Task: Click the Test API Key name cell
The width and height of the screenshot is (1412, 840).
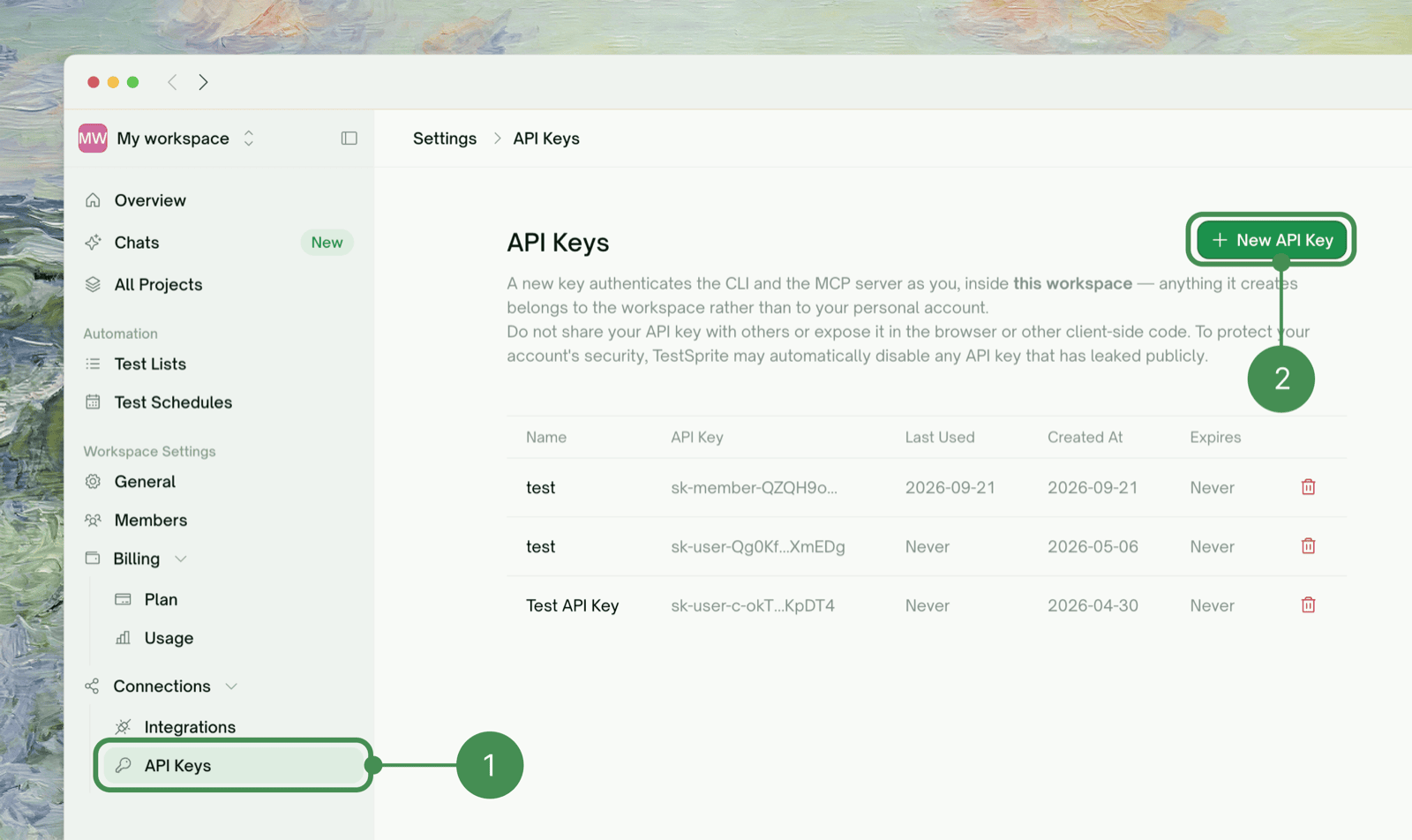Action: click(x=572, y=605)
